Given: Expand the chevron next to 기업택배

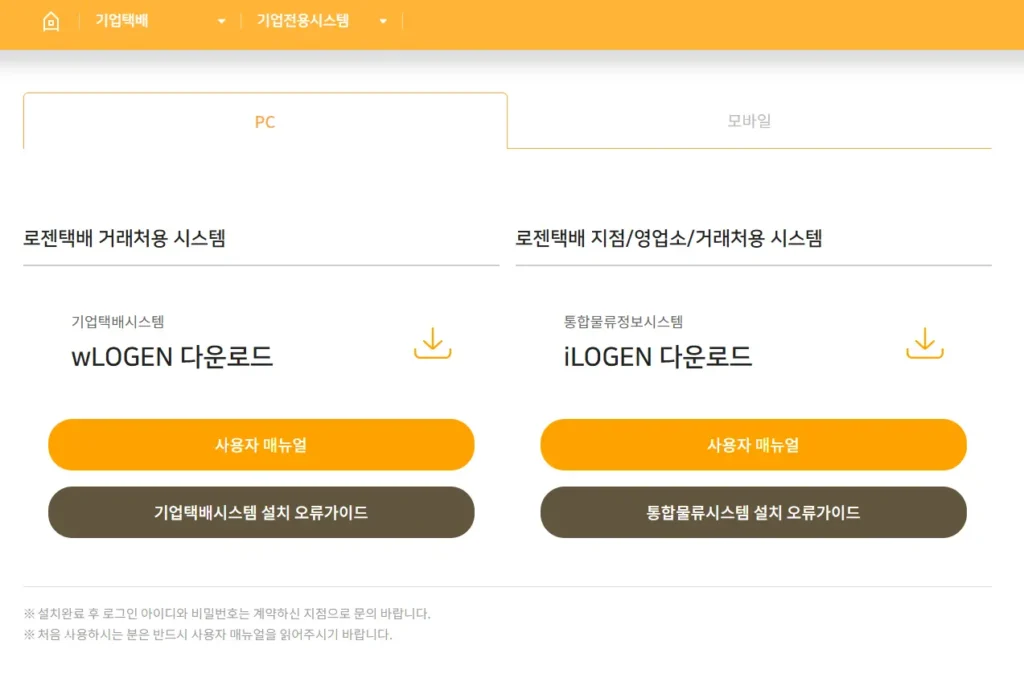Looking at the screenshot, I should click(x=222, y=21).
